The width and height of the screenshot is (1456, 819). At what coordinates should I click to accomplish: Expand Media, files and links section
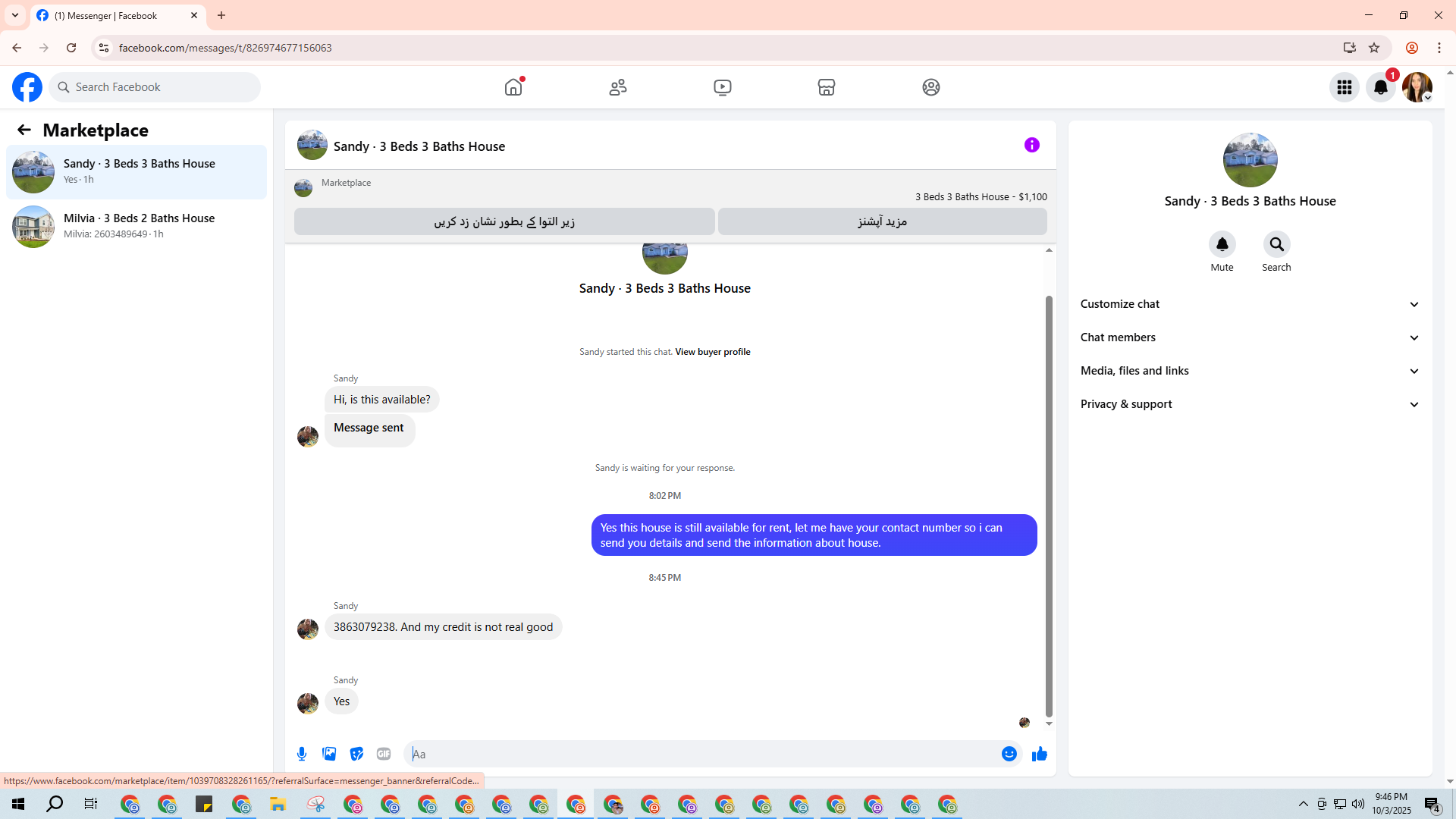click(1250, 371)
